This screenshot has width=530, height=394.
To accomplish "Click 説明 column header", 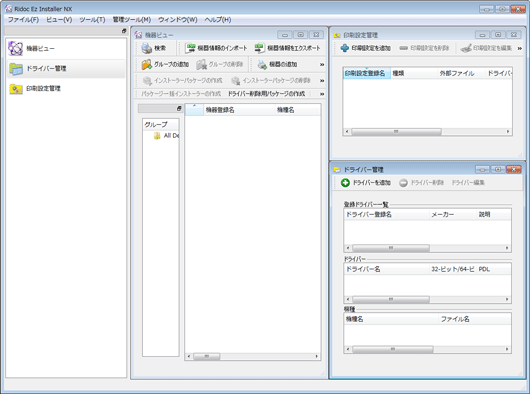I will [x=494, y=215].
